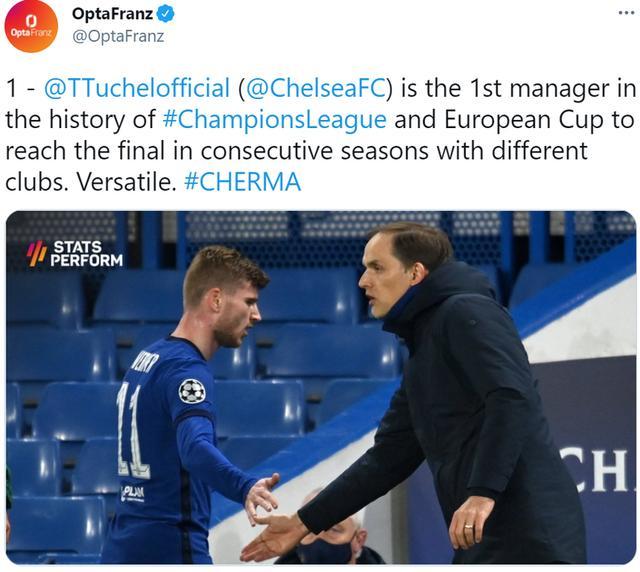Open the #ChampionsLeague hashtag

pos(274,121)
